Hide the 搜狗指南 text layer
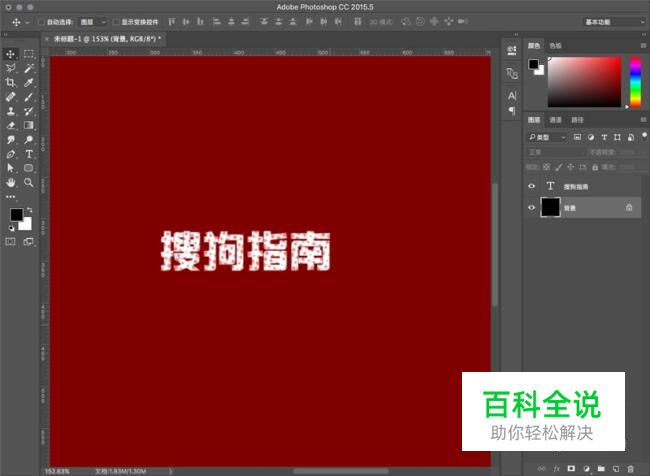Viewport: 650px width, 476px height. [x=531, y=186]
